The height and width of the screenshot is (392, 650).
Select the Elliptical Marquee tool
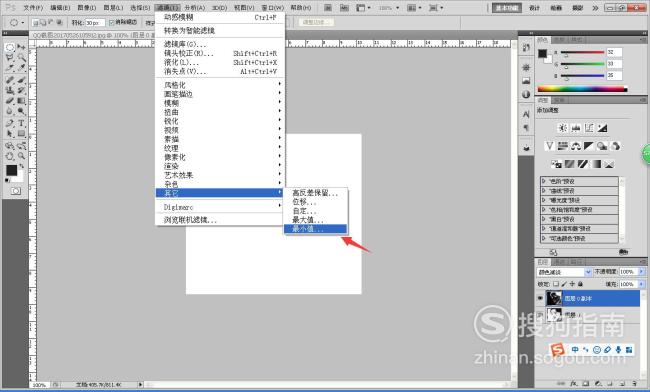point(10,47)
